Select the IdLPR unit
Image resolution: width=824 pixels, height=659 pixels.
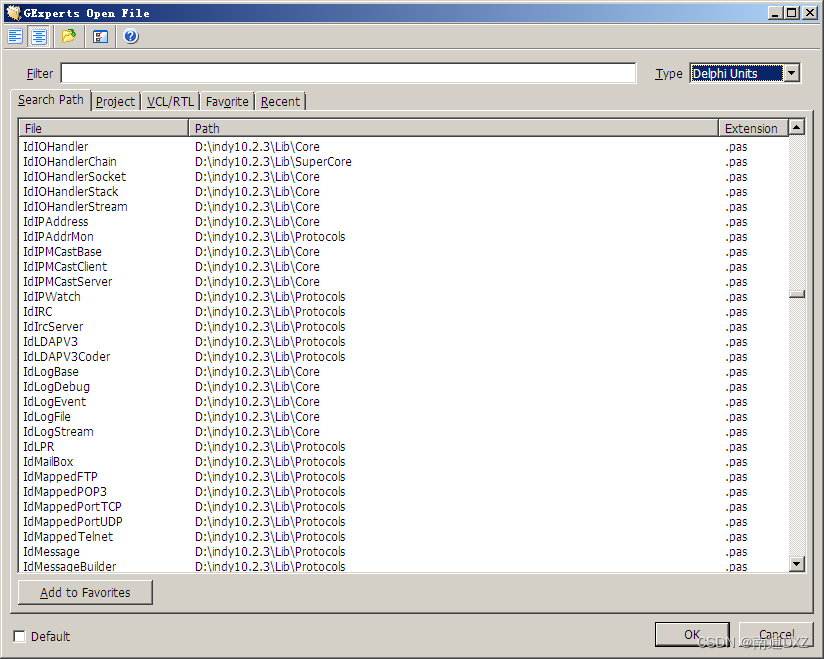(x=404, y=447)
